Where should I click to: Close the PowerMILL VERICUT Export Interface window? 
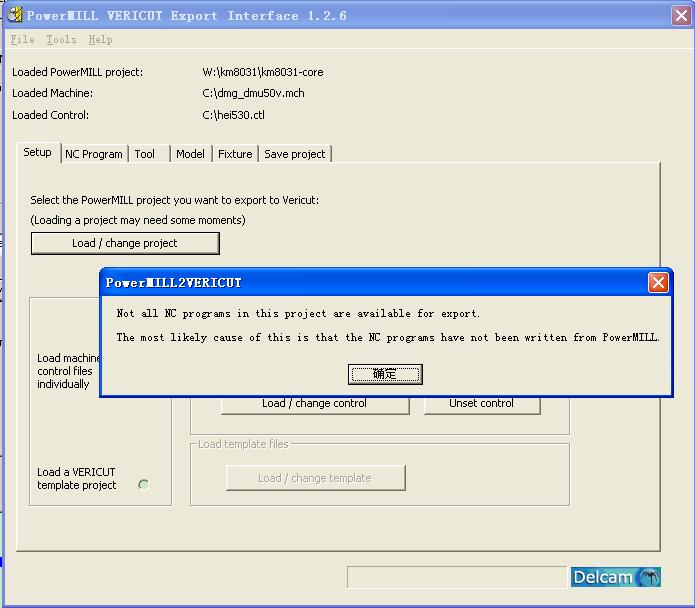[x=681, y=16]
